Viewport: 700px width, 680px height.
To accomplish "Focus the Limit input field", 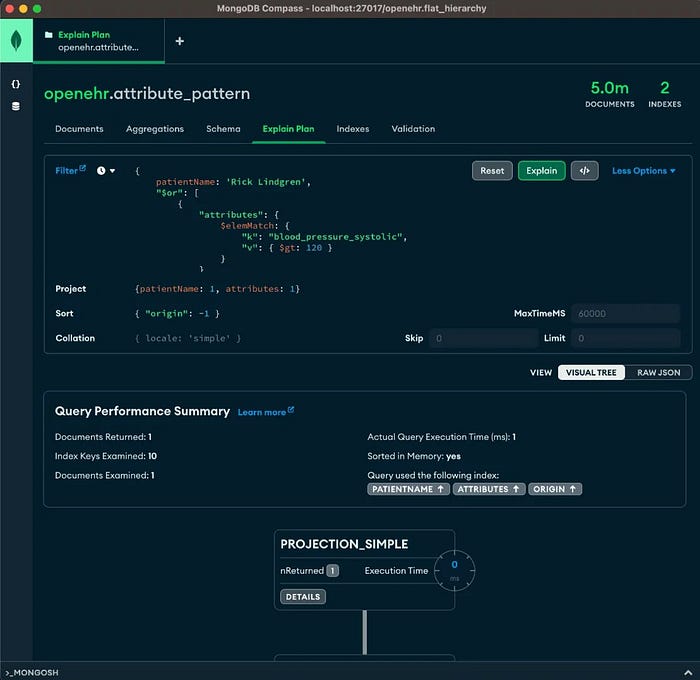I will point(625,338).
